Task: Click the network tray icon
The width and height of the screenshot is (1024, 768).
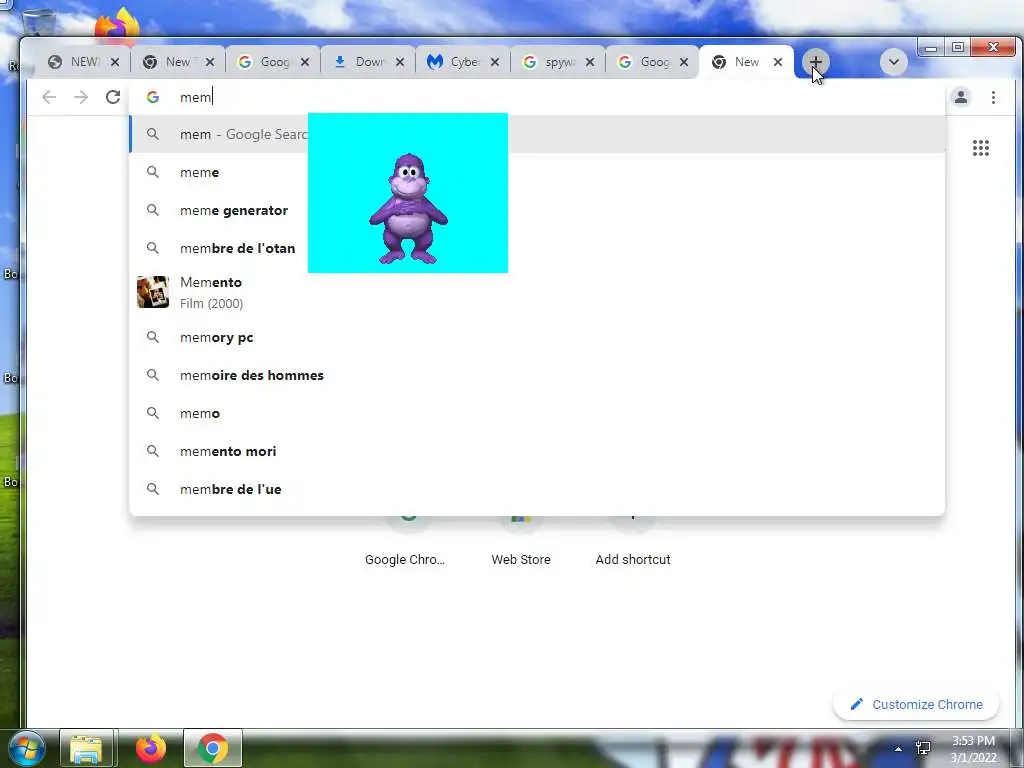Action: click(x=923, y=748)
